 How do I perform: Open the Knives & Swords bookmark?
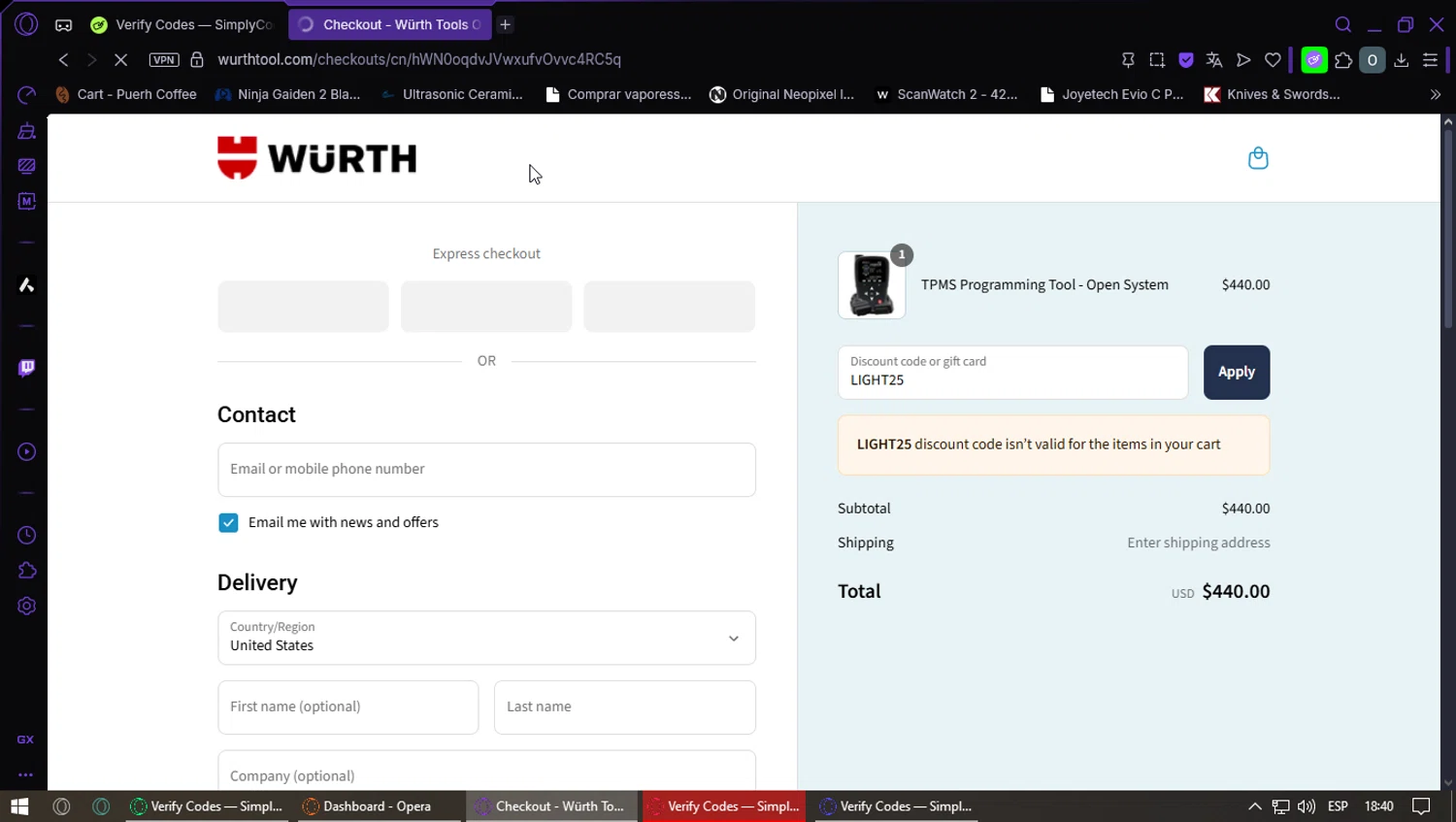1273,94
